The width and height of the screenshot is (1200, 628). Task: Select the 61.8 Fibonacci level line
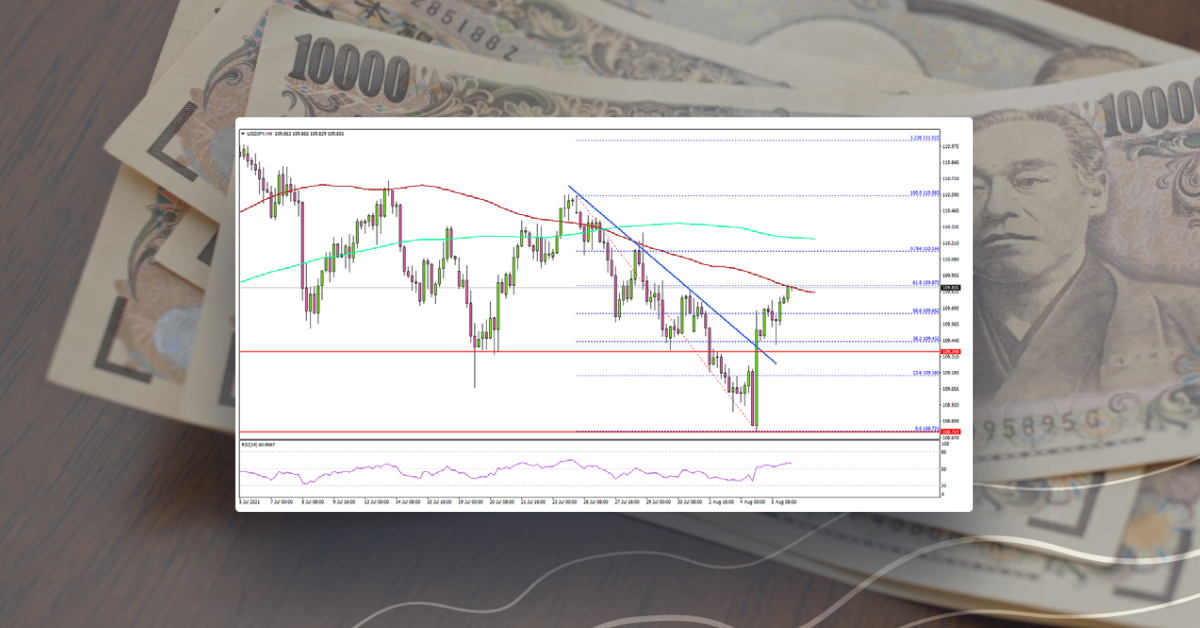tap(750, 285)
